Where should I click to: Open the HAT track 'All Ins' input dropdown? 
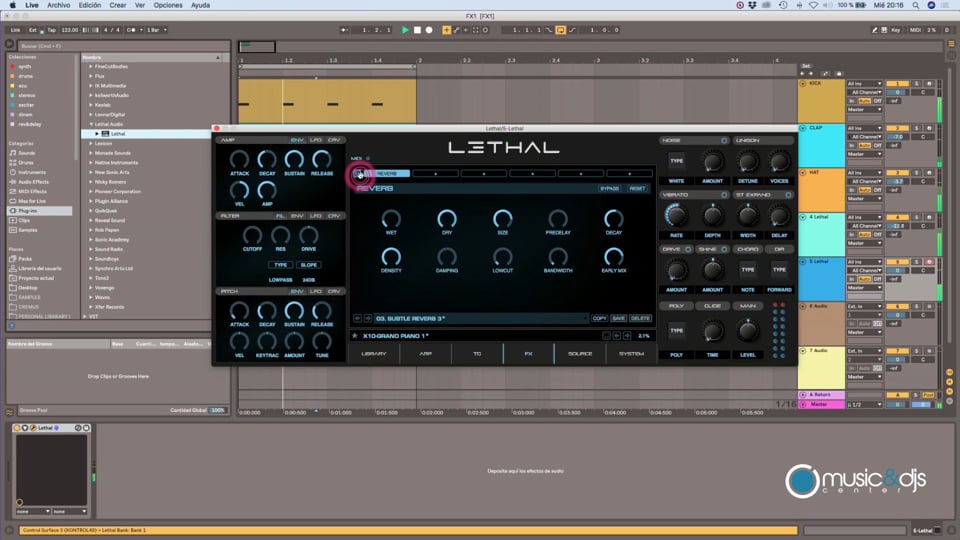click(864, 173)
